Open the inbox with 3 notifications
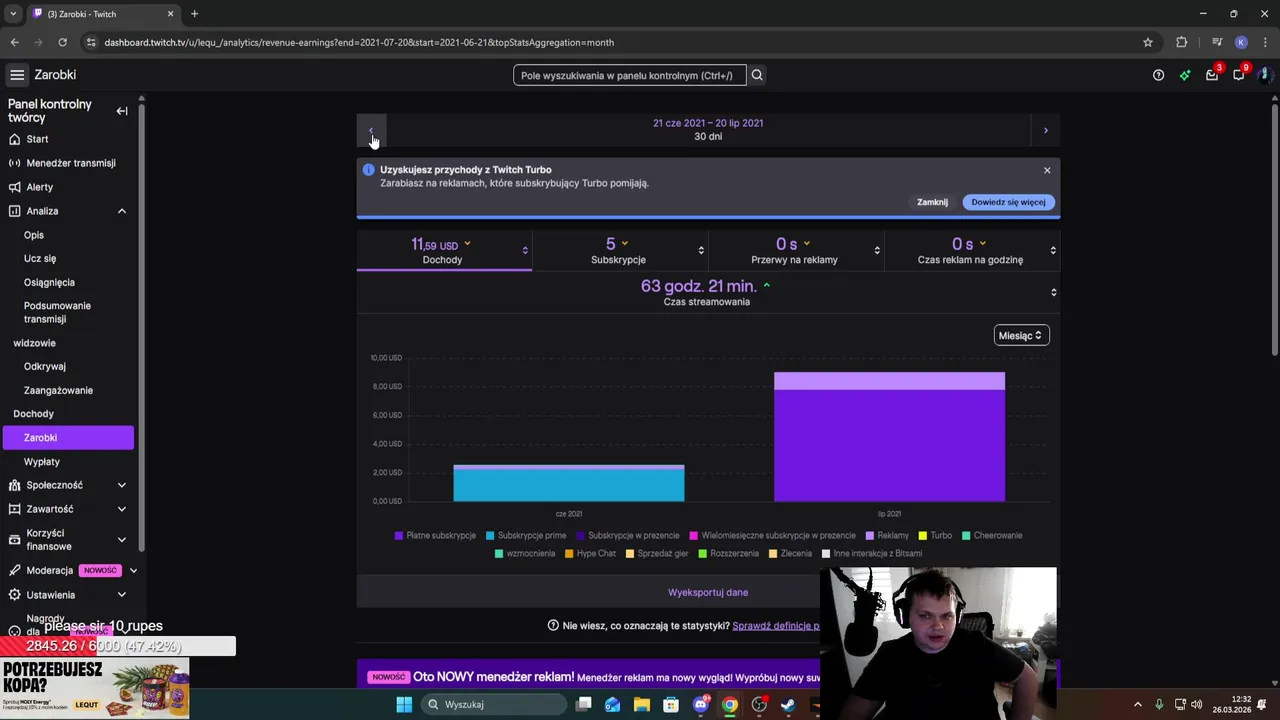Screen dimensions: 1280x720 point(1212,75)
